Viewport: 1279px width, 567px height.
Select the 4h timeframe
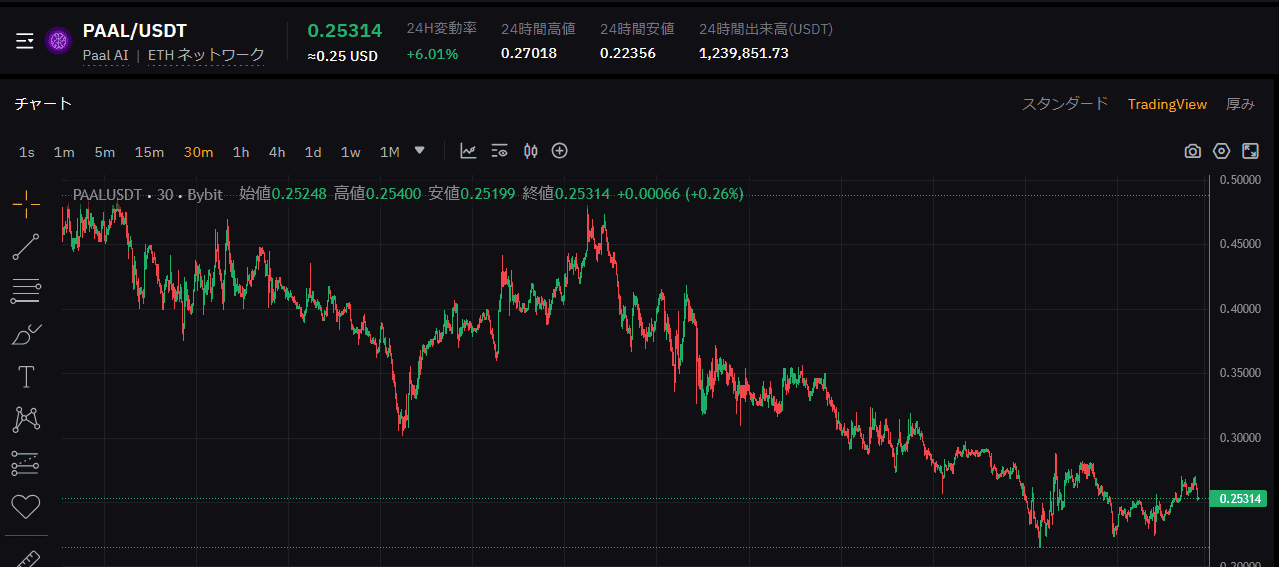(277, 152)
